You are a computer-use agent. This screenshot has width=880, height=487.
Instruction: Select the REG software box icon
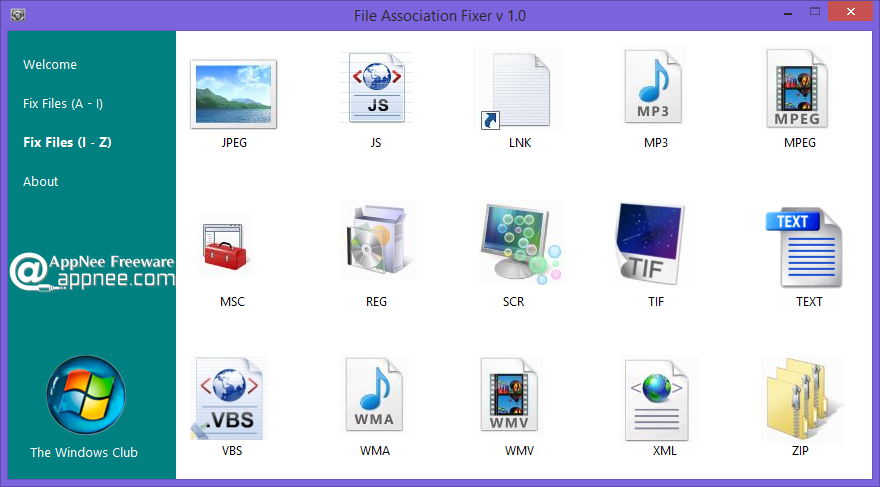click(x=377, y=239)
